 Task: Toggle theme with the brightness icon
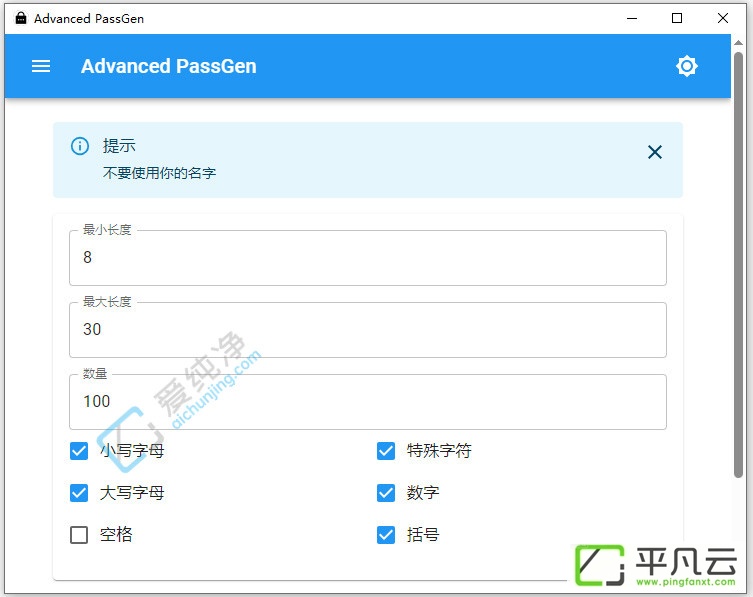687,66
